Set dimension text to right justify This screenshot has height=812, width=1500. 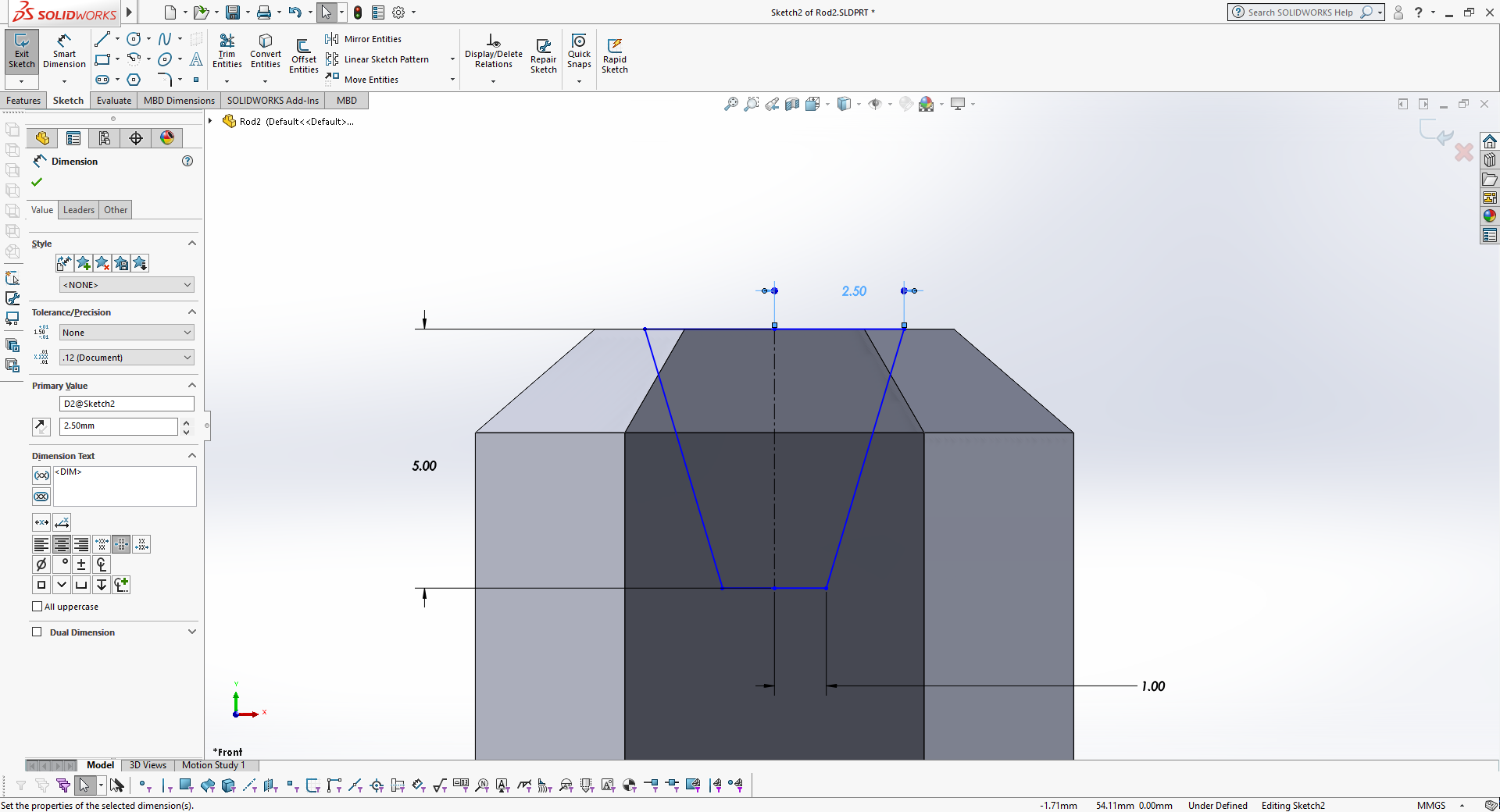(81, 544)
